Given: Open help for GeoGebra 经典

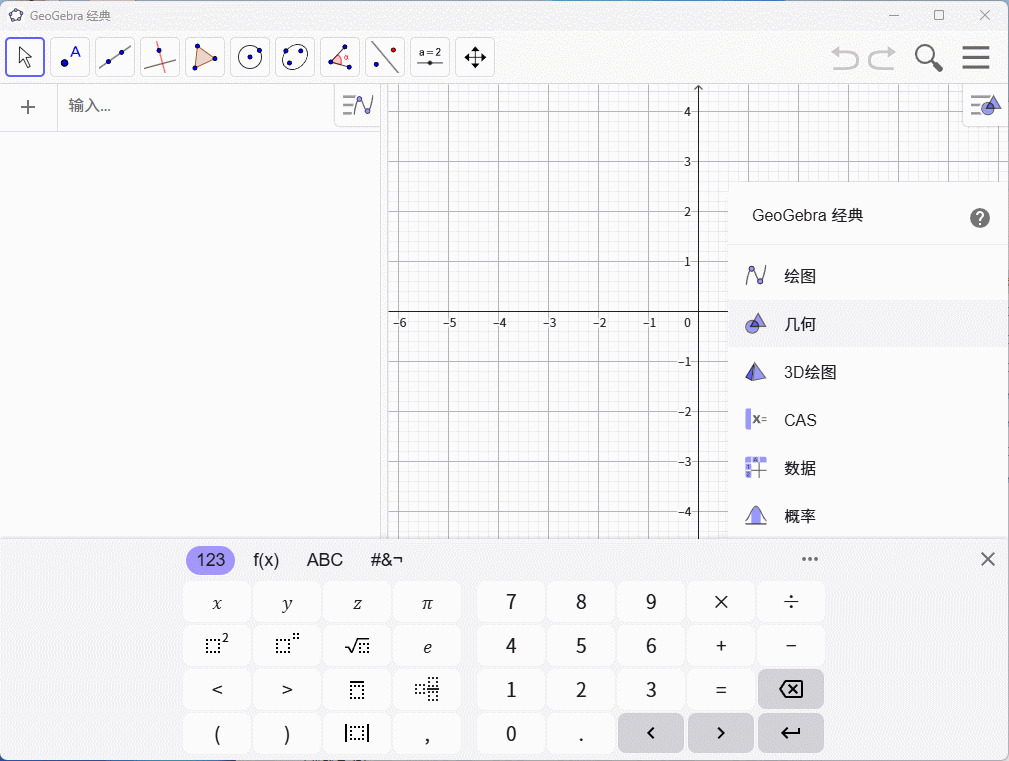Looking at the screenshot, I should point(979,218).
